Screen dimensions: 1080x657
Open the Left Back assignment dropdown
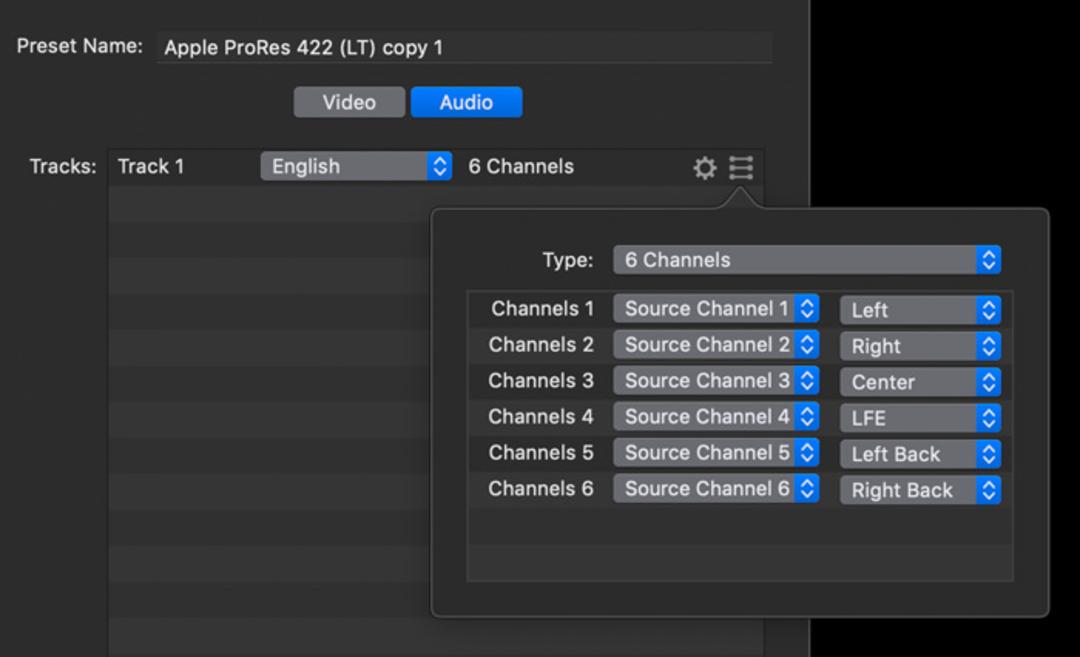(x=920, y=454)
